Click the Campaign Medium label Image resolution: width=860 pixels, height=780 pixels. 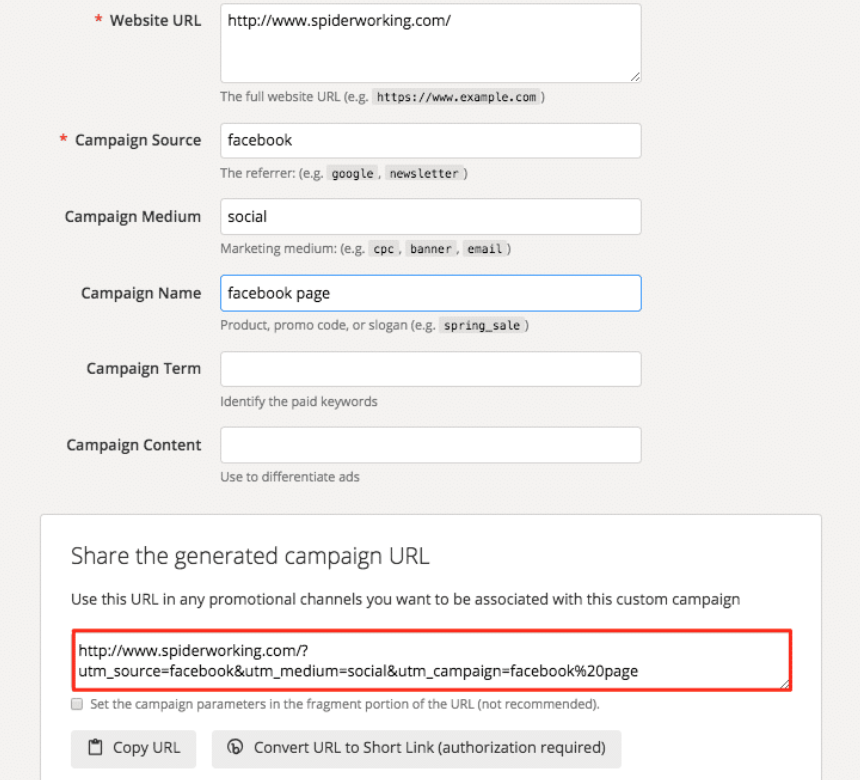[133, 216]
